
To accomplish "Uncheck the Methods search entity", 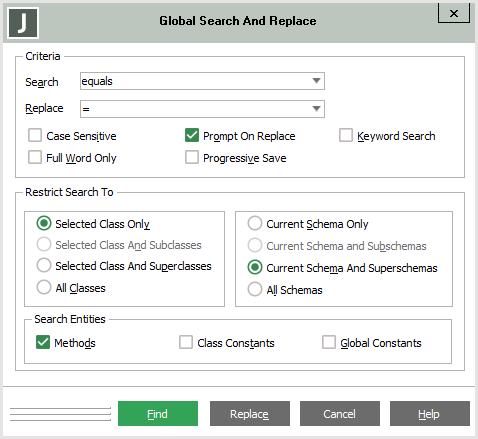I will point(43,342).
